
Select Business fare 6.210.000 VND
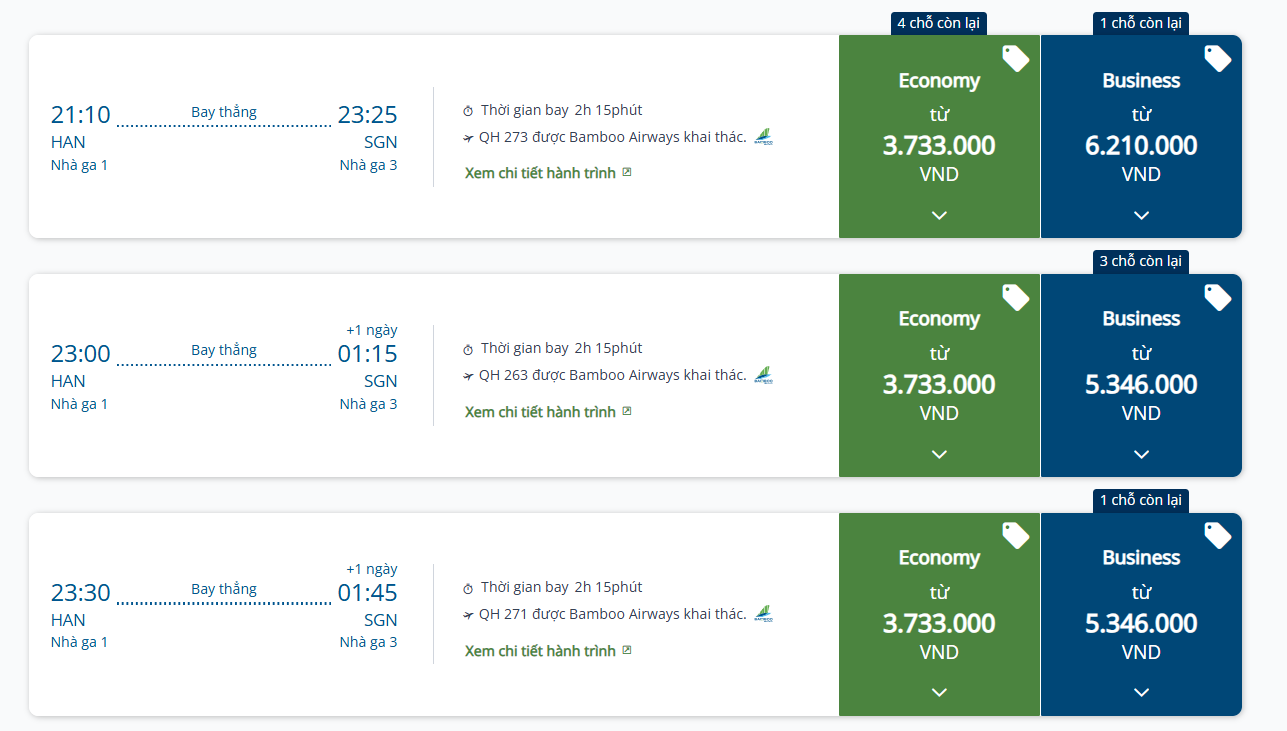point(1141,145)
